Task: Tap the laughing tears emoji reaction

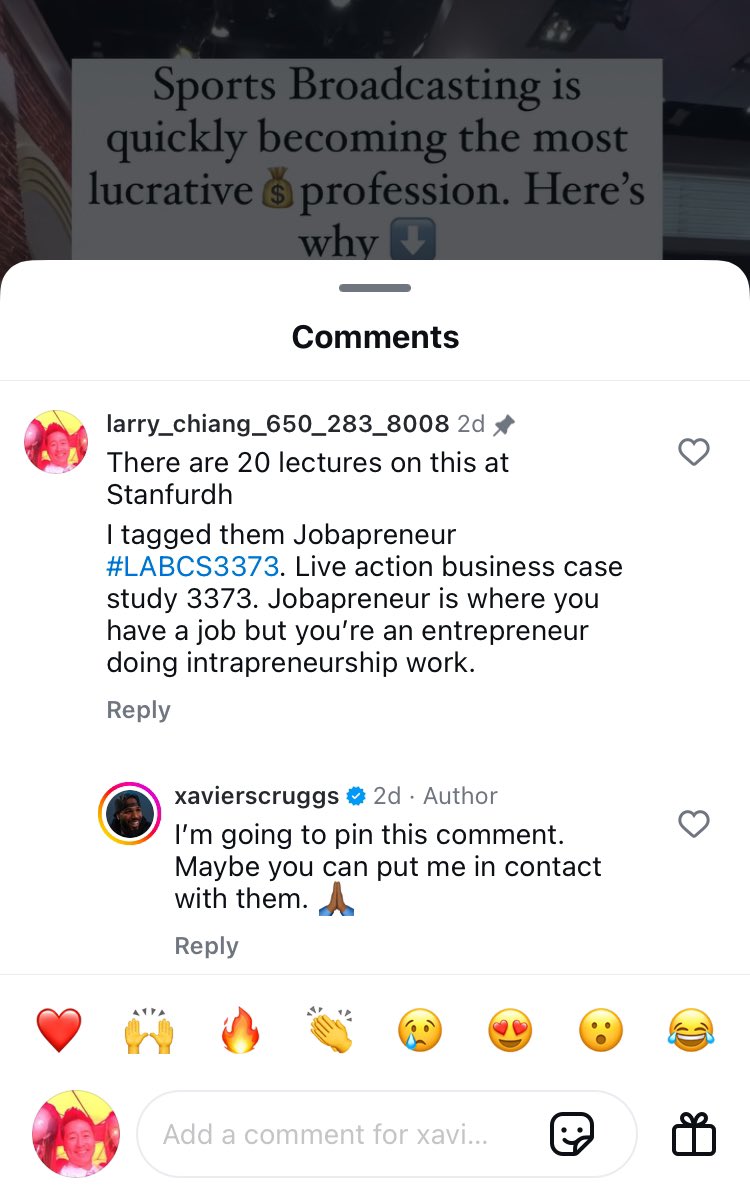Action: tap(691, 1029)
